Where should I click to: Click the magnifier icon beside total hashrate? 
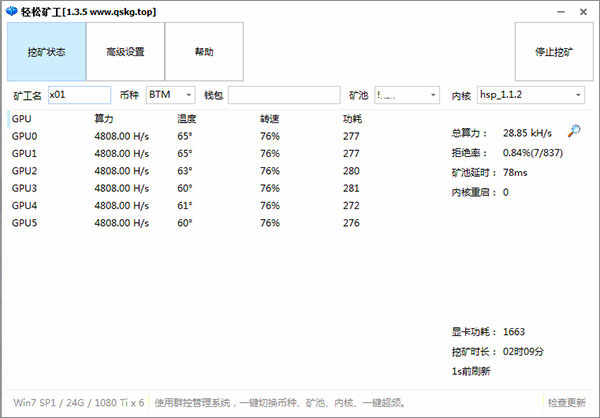click(574, 131)
